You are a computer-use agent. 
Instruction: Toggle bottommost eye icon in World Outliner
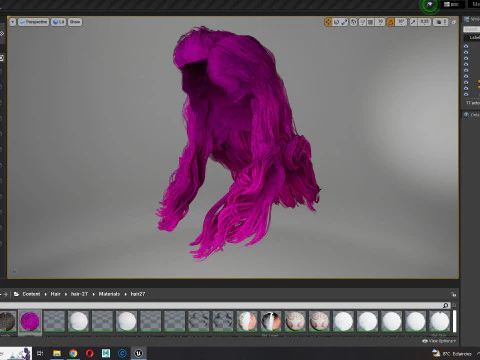[x=466, y=94]
